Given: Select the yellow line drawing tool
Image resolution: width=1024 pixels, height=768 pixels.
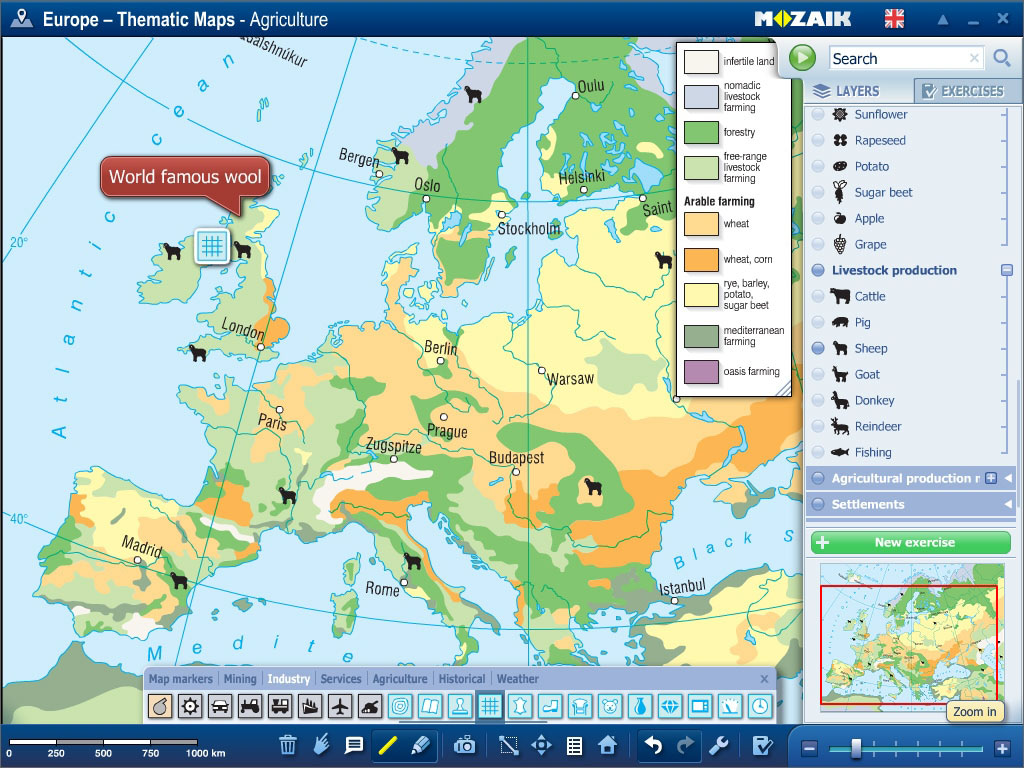Looking at the screenshot, I should pyautogui.click(x=387, y=745).
